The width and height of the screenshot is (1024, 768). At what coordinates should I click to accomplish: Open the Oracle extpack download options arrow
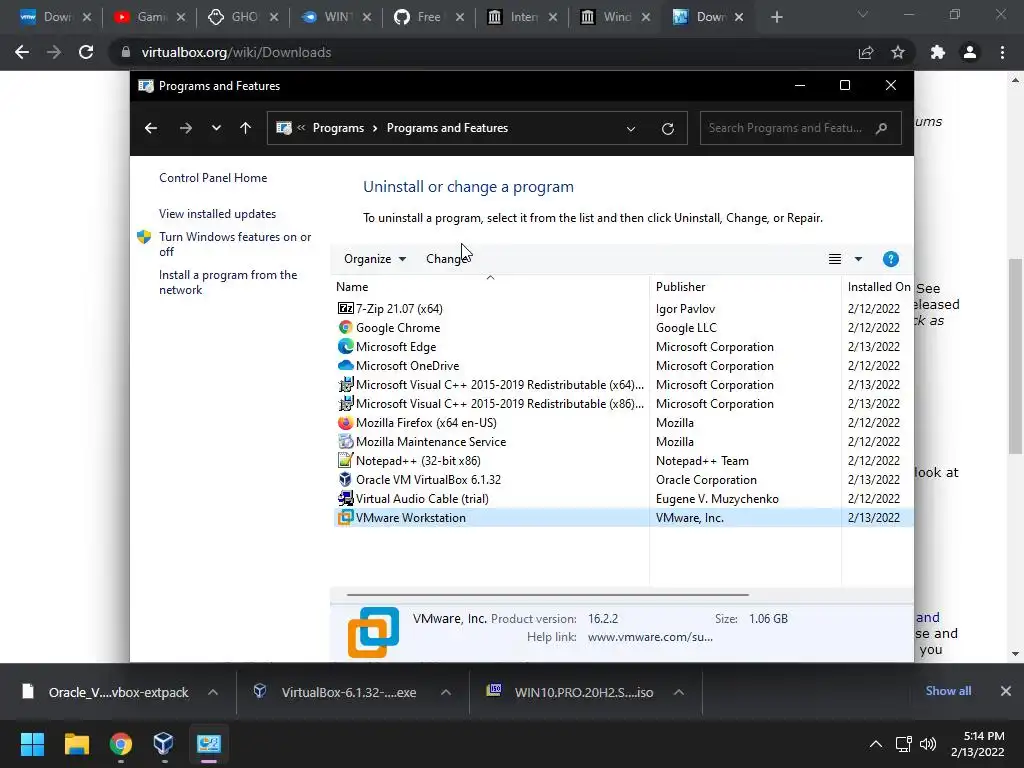pos(213,692)
